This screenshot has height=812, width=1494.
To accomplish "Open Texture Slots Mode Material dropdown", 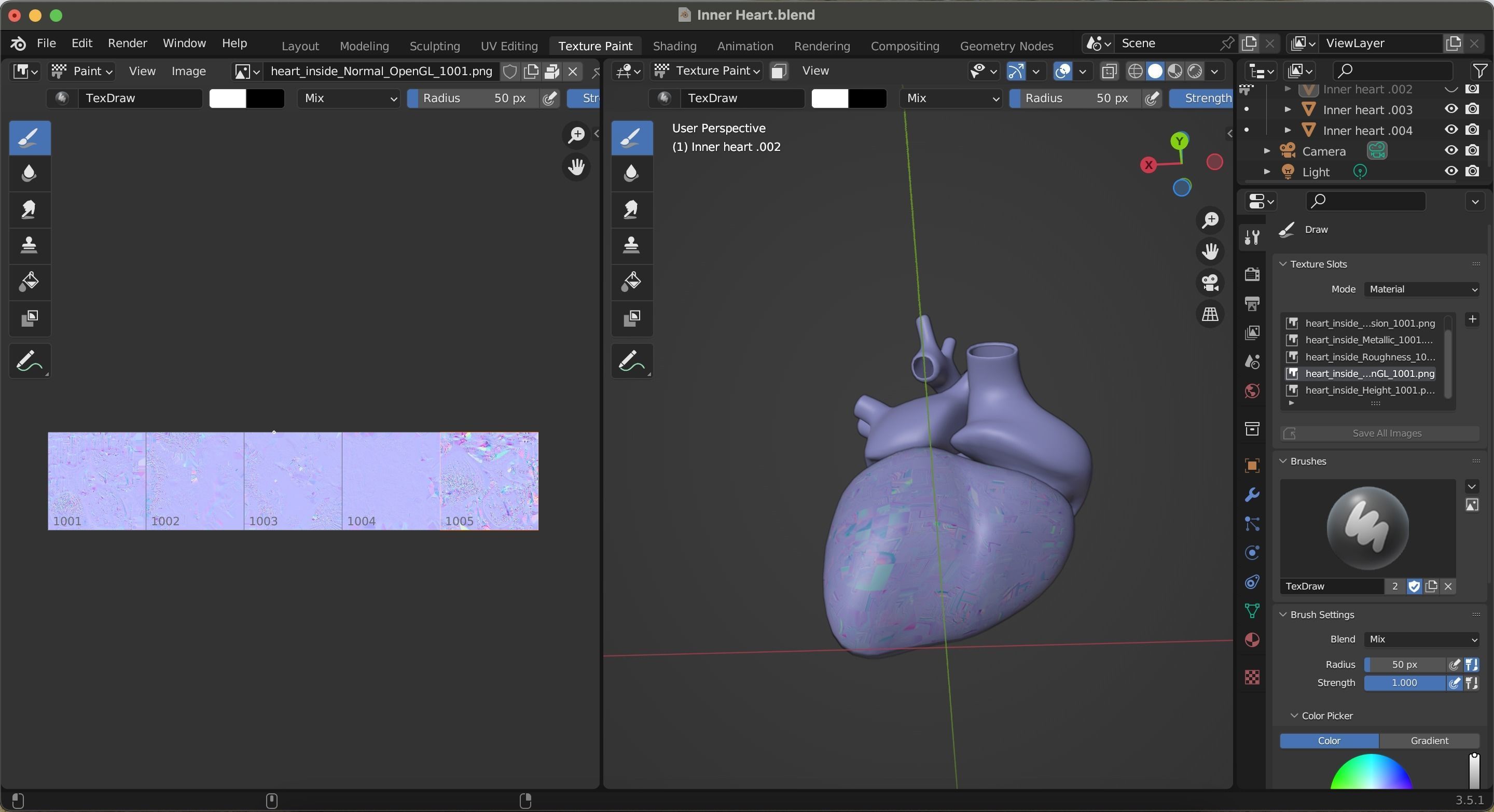I will [1421, 289].
